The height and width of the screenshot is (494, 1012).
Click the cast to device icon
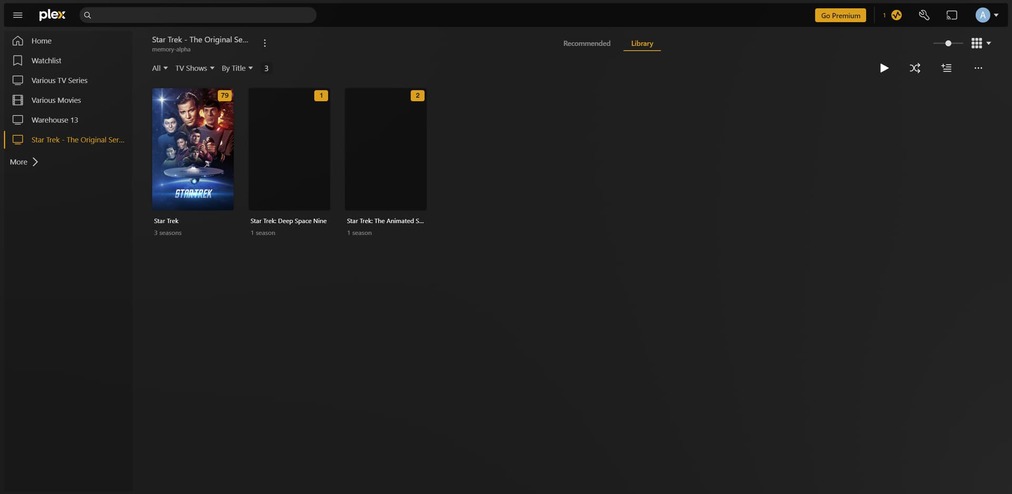[952, 15]
